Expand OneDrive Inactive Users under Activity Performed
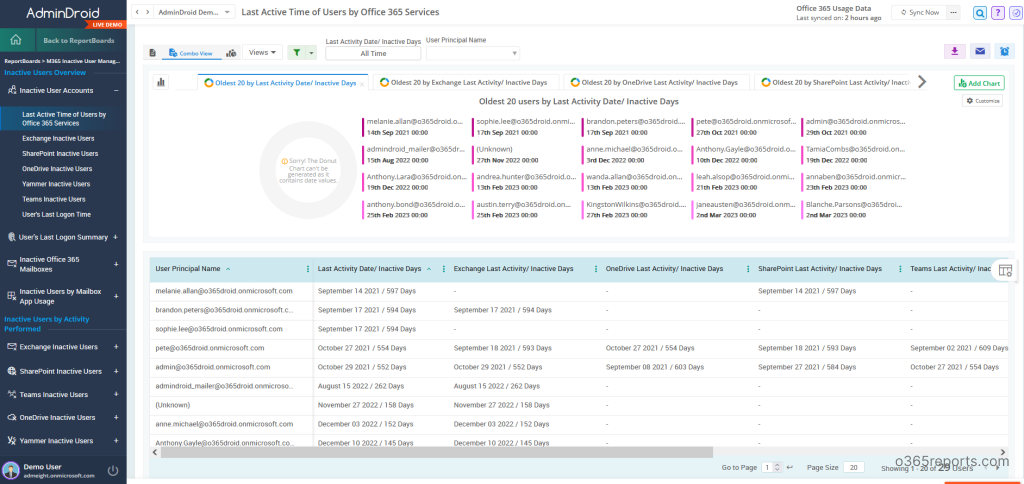 116,417
